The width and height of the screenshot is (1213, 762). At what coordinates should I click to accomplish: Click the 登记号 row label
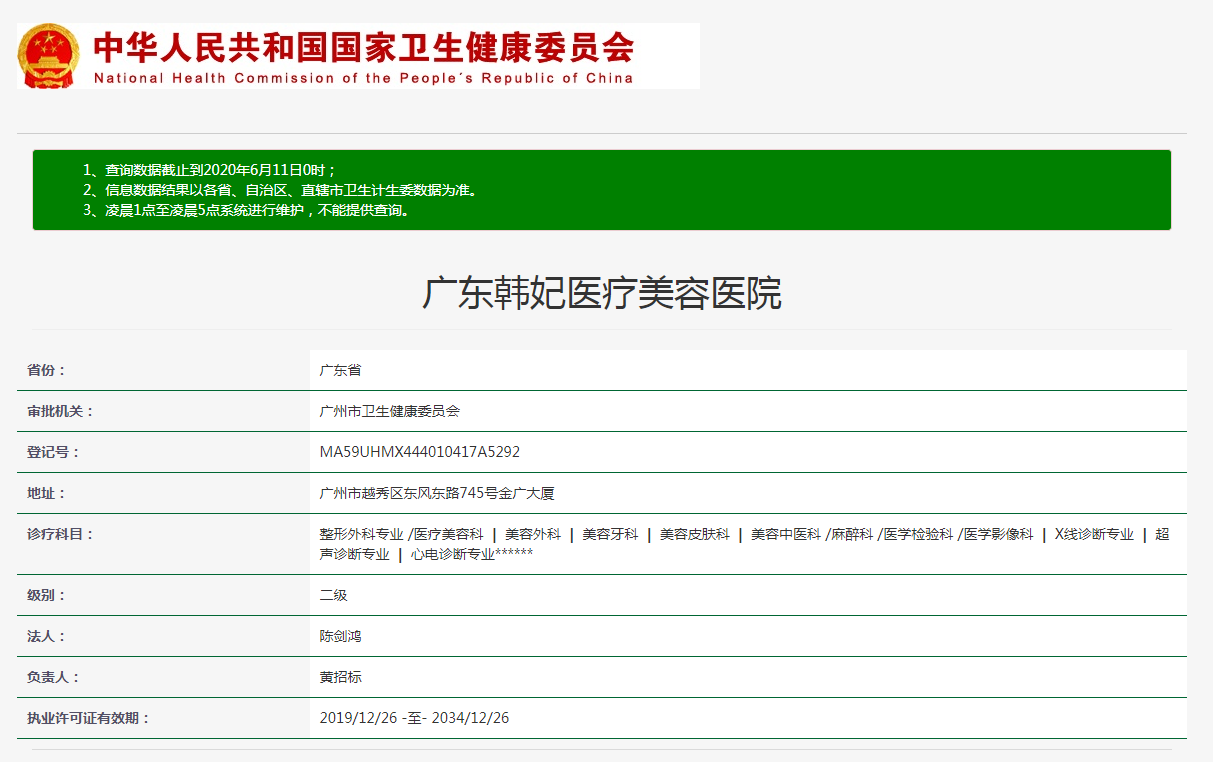tap(53, 452)
